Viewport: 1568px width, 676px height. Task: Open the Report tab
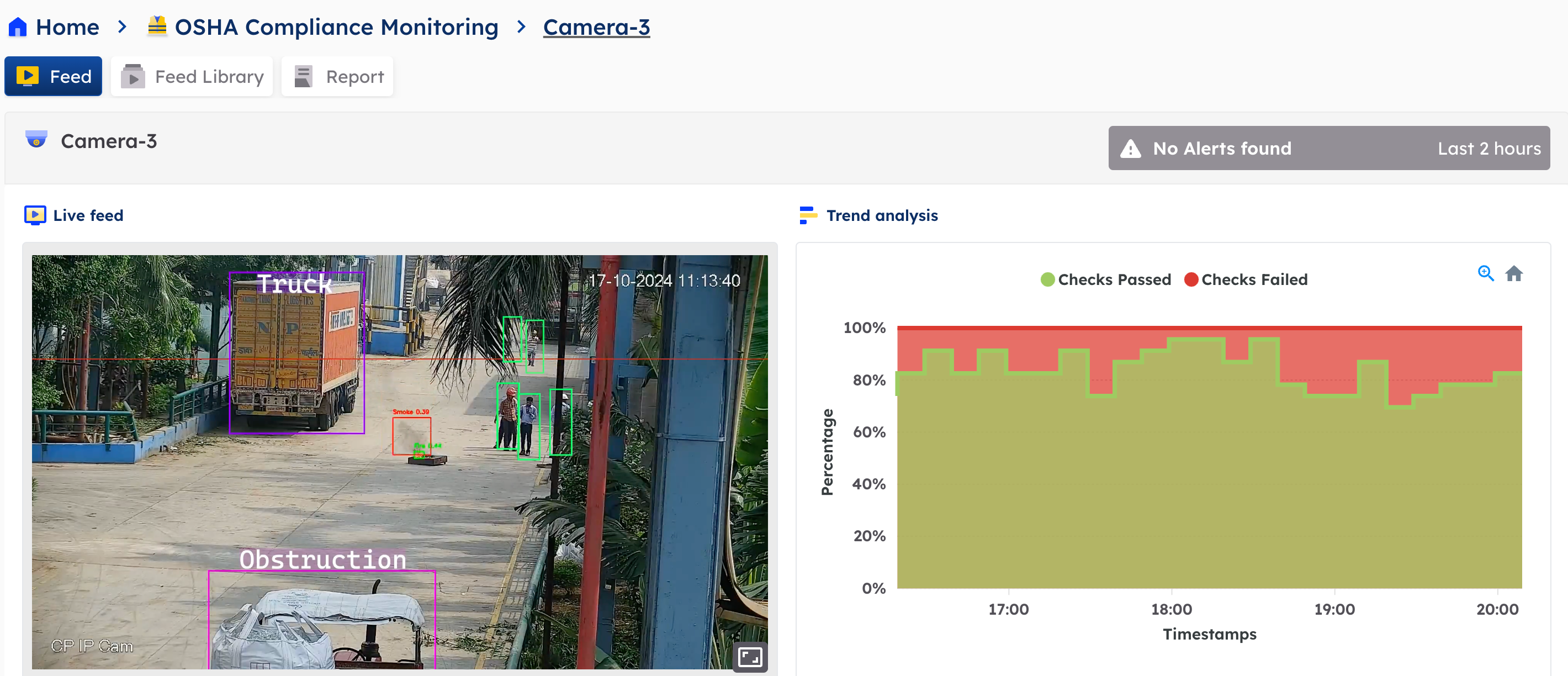pos(337,77)
